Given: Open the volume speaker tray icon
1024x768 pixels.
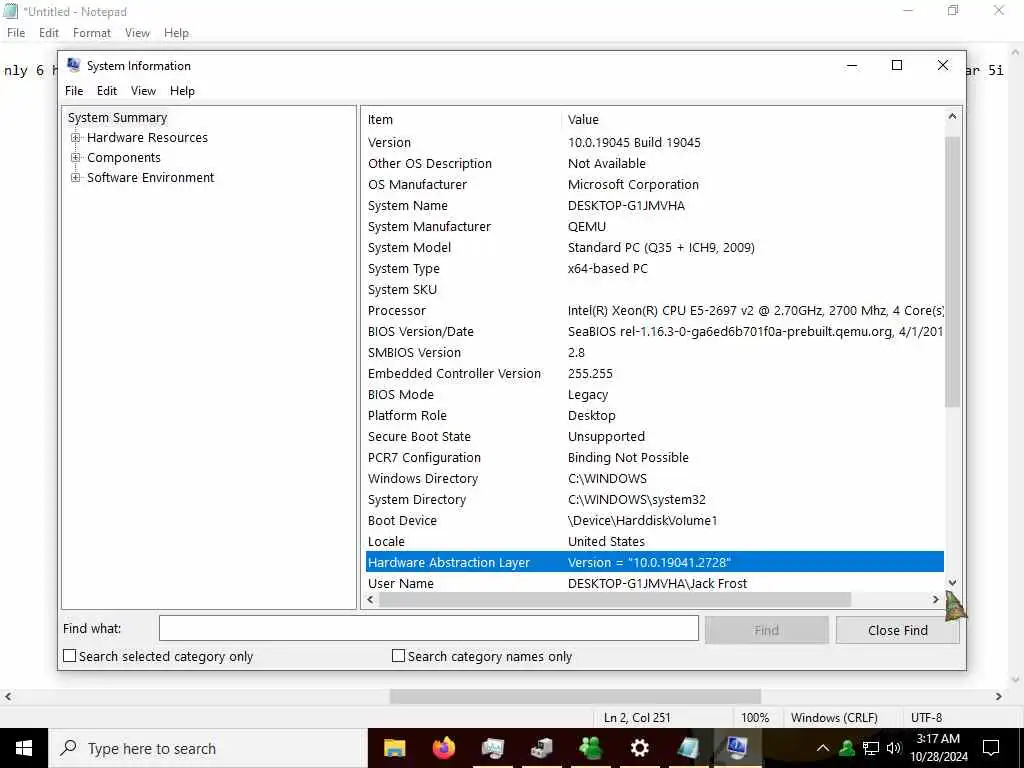Looking at the screenshot, I should 894,748.
